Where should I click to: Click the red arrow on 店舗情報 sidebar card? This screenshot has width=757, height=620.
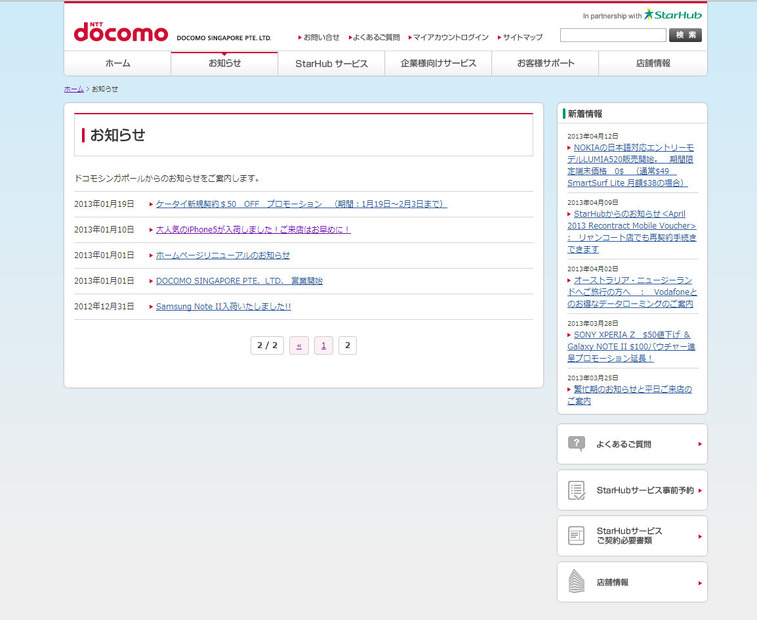coord(700,583)
